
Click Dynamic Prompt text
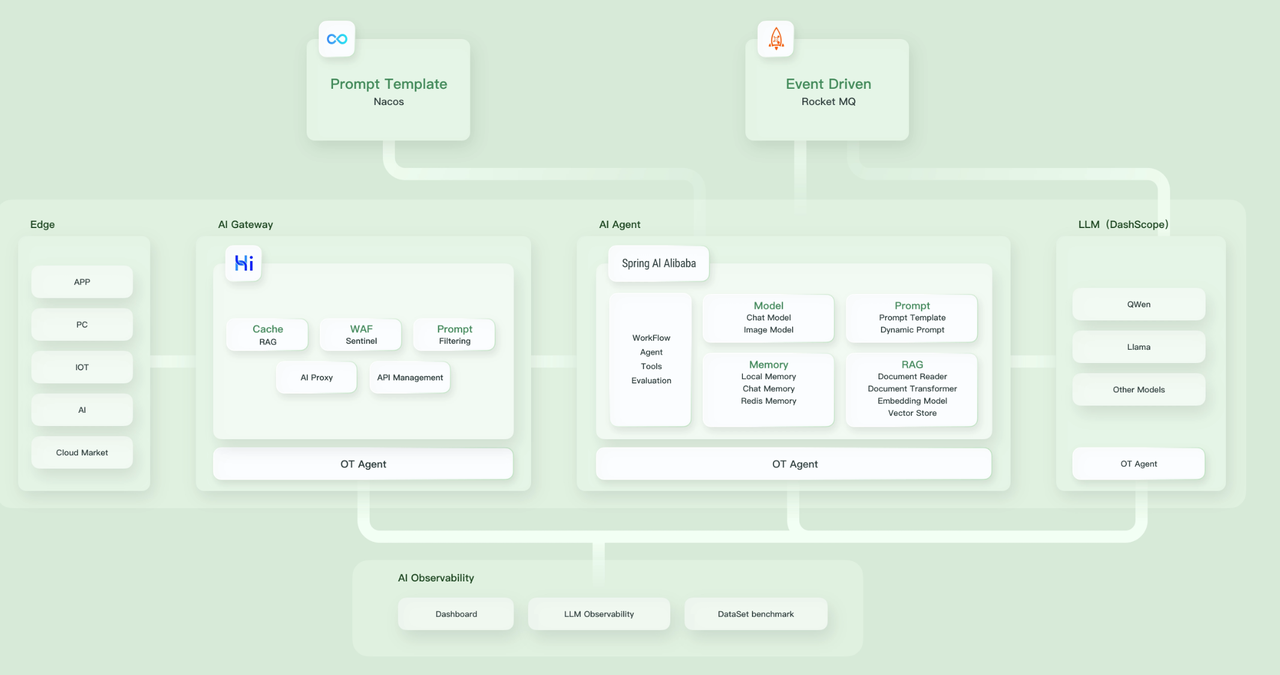point(912,330)
